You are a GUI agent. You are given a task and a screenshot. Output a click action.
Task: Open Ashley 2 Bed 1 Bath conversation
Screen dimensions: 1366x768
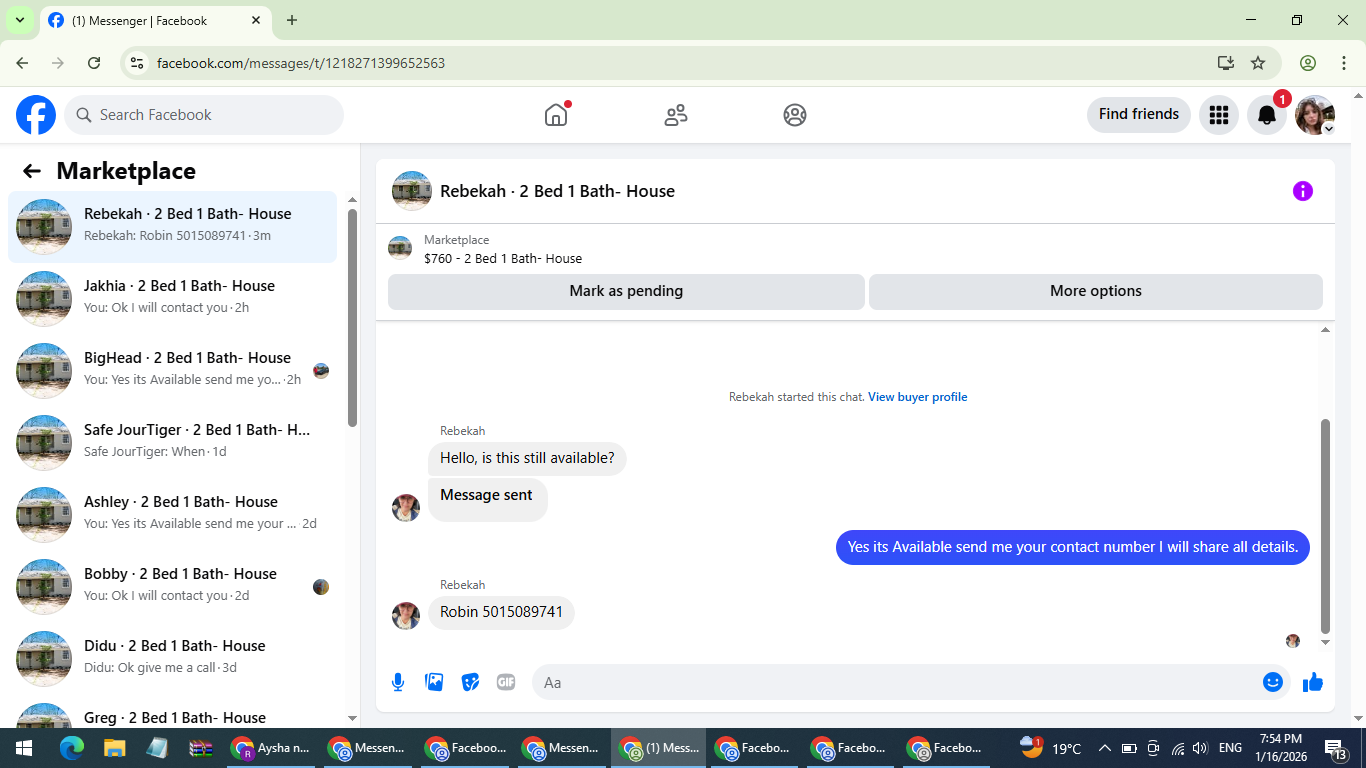(173, 515)
